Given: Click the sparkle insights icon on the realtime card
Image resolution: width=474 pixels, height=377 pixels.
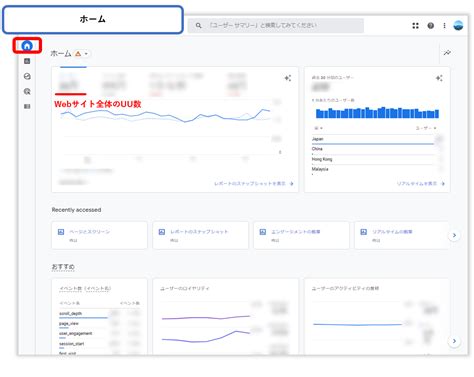Looking at the screenshot, I should pyautogui.click(x=439, y=78).
